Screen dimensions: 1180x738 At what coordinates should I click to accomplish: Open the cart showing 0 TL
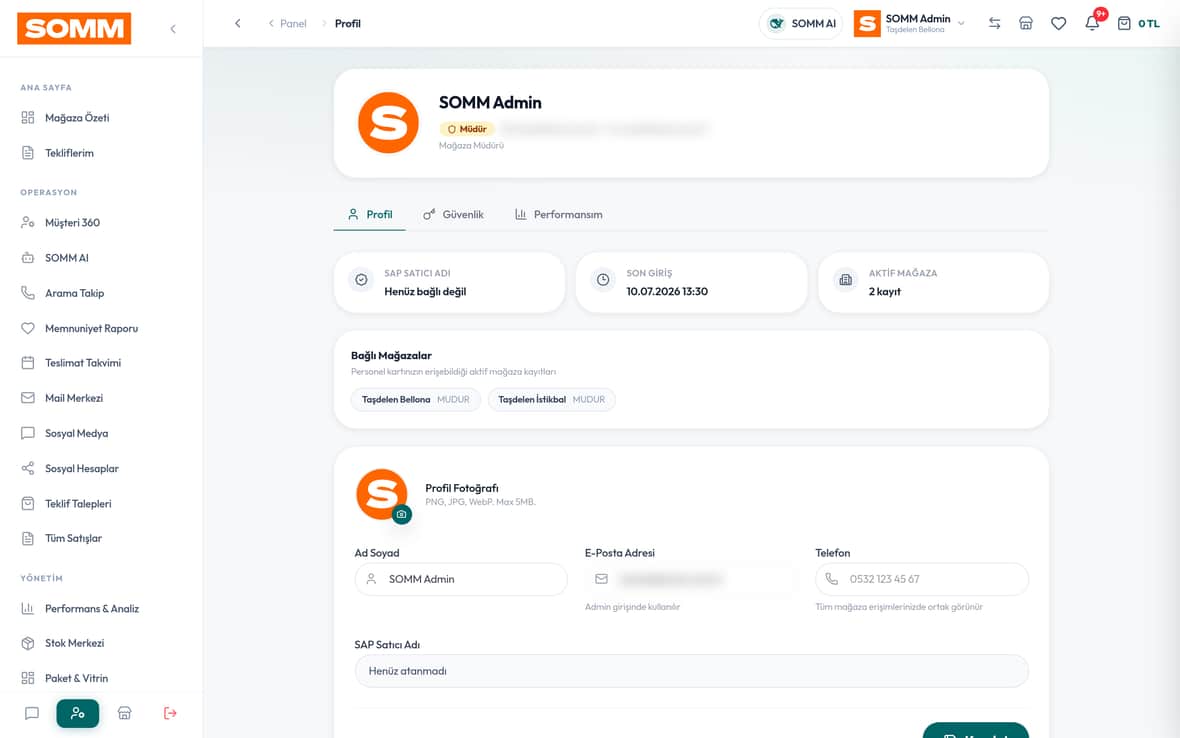point(1139,23)
